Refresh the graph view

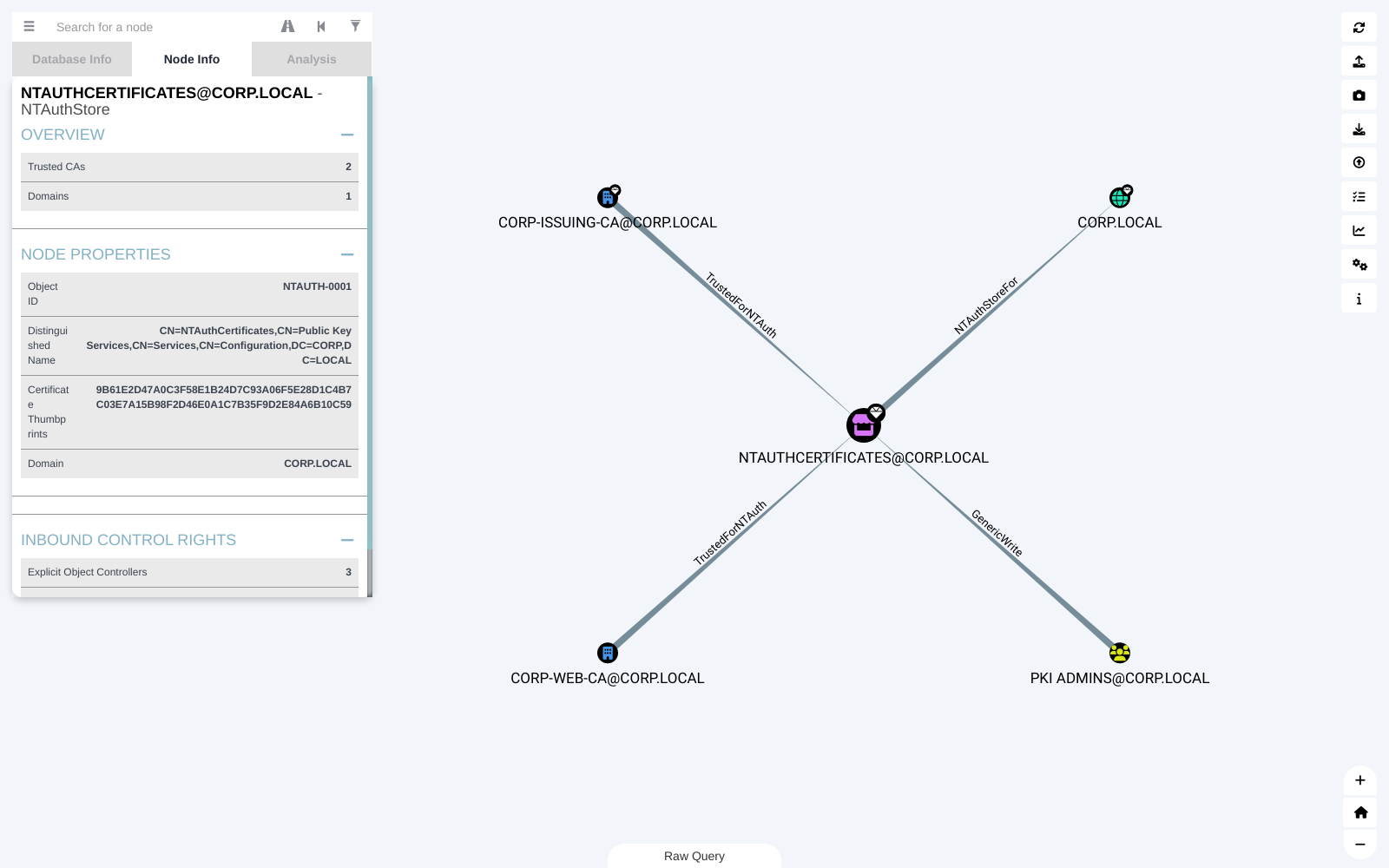[1359, 28]
